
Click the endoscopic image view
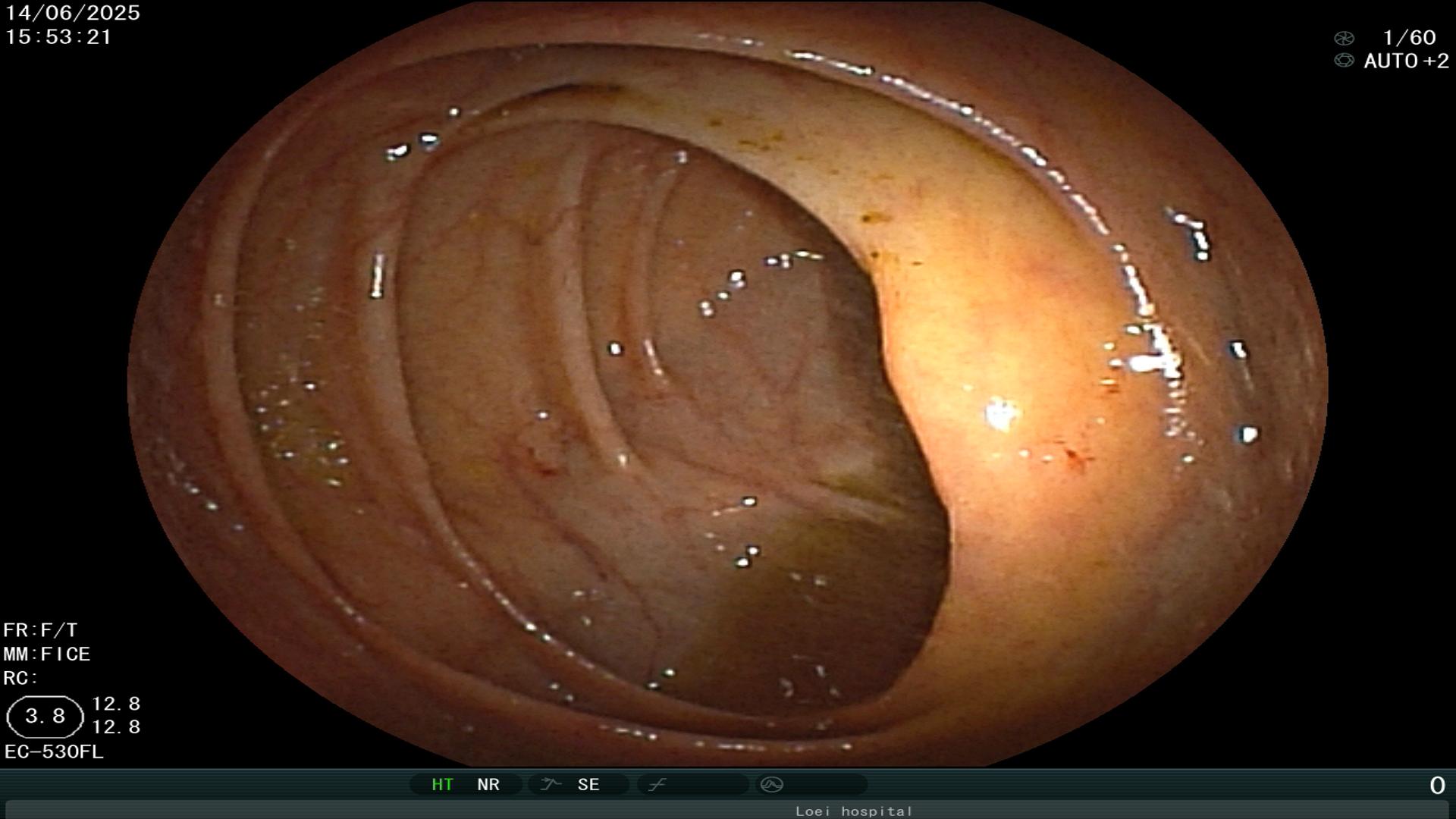(x=728, y=383)
